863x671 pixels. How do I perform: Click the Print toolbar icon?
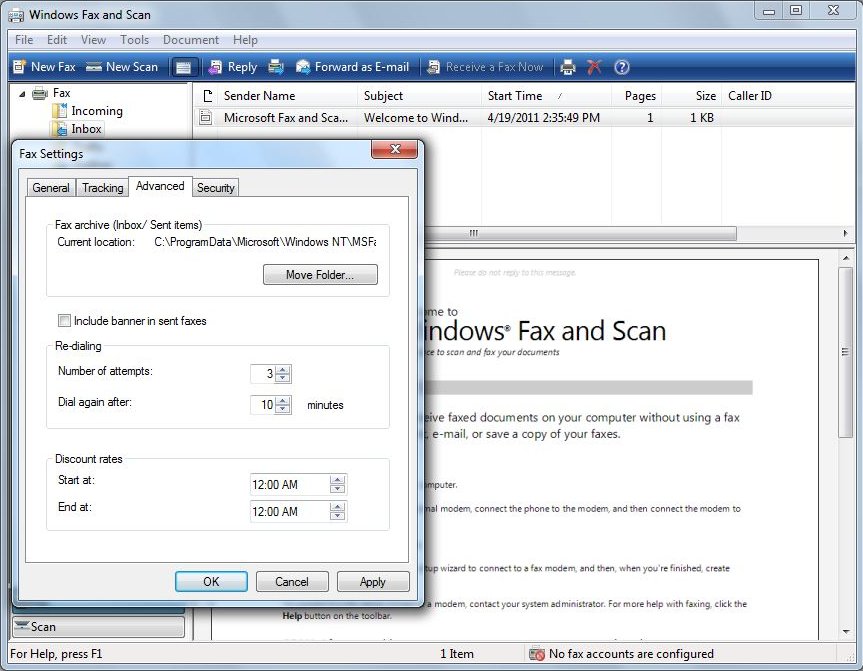(x=567, y=67)
